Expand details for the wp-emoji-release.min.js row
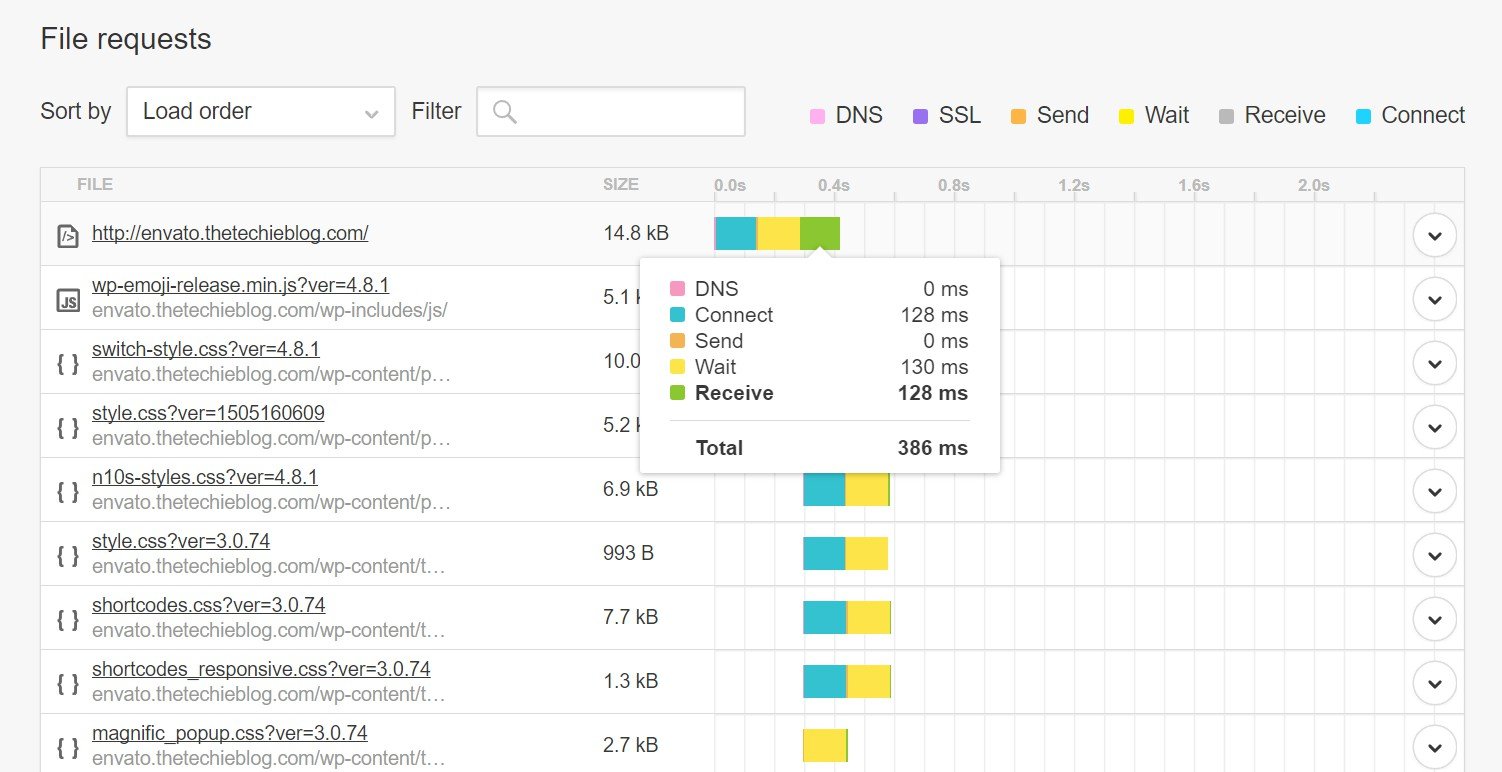This screenshot has height=772, width=1502. tap(1435, 299)
